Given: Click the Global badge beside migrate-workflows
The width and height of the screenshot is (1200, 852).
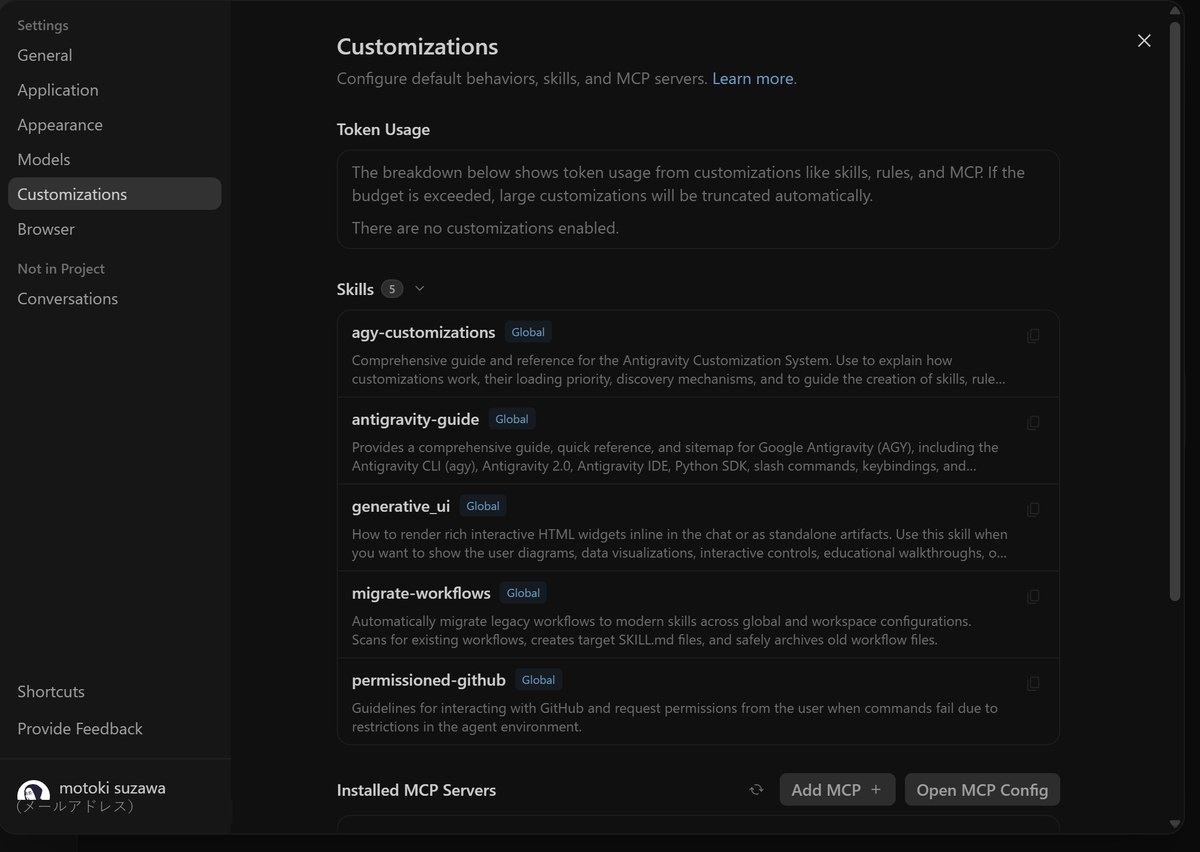Looking at the screenshot, I should [x=523, y=593].
